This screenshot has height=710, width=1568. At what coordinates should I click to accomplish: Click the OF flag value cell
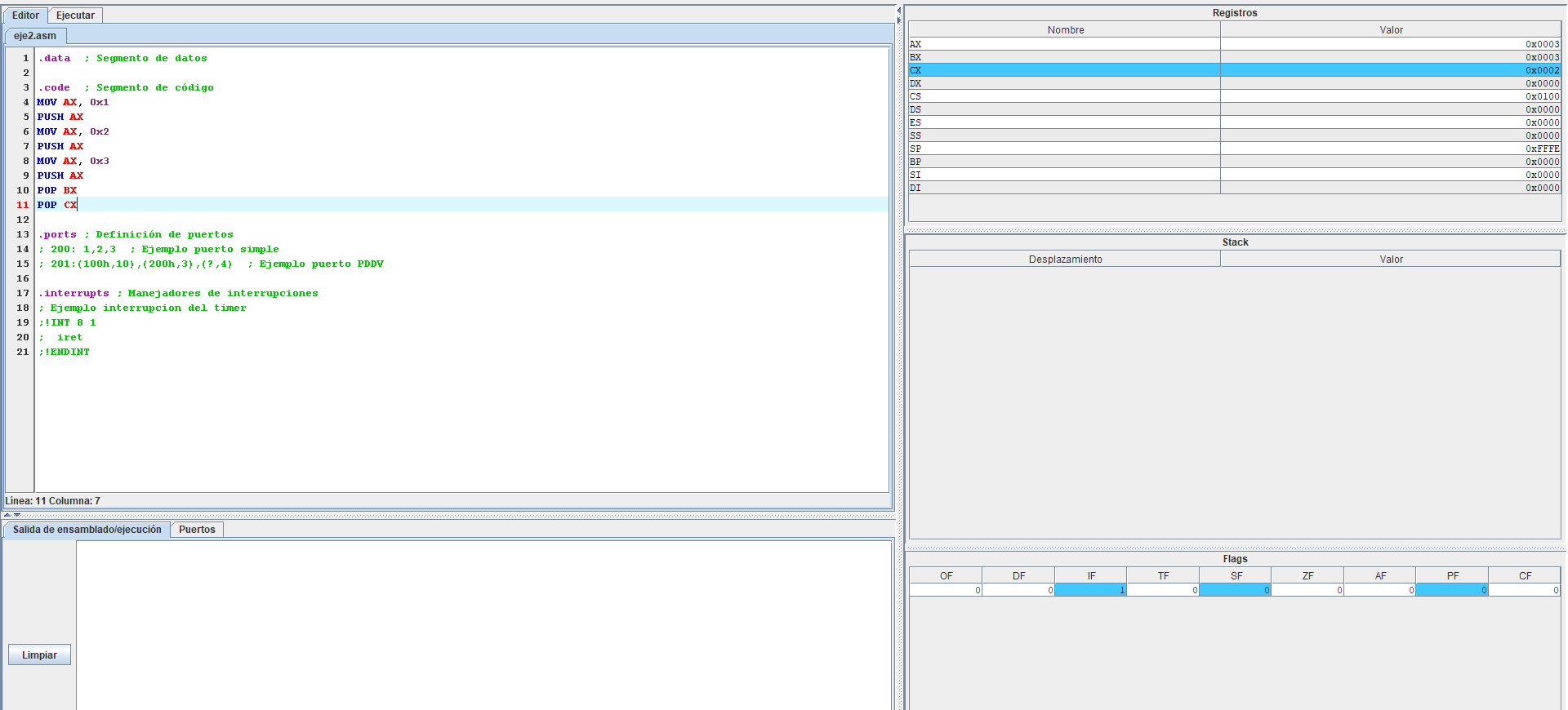click(x=946, y=590)
